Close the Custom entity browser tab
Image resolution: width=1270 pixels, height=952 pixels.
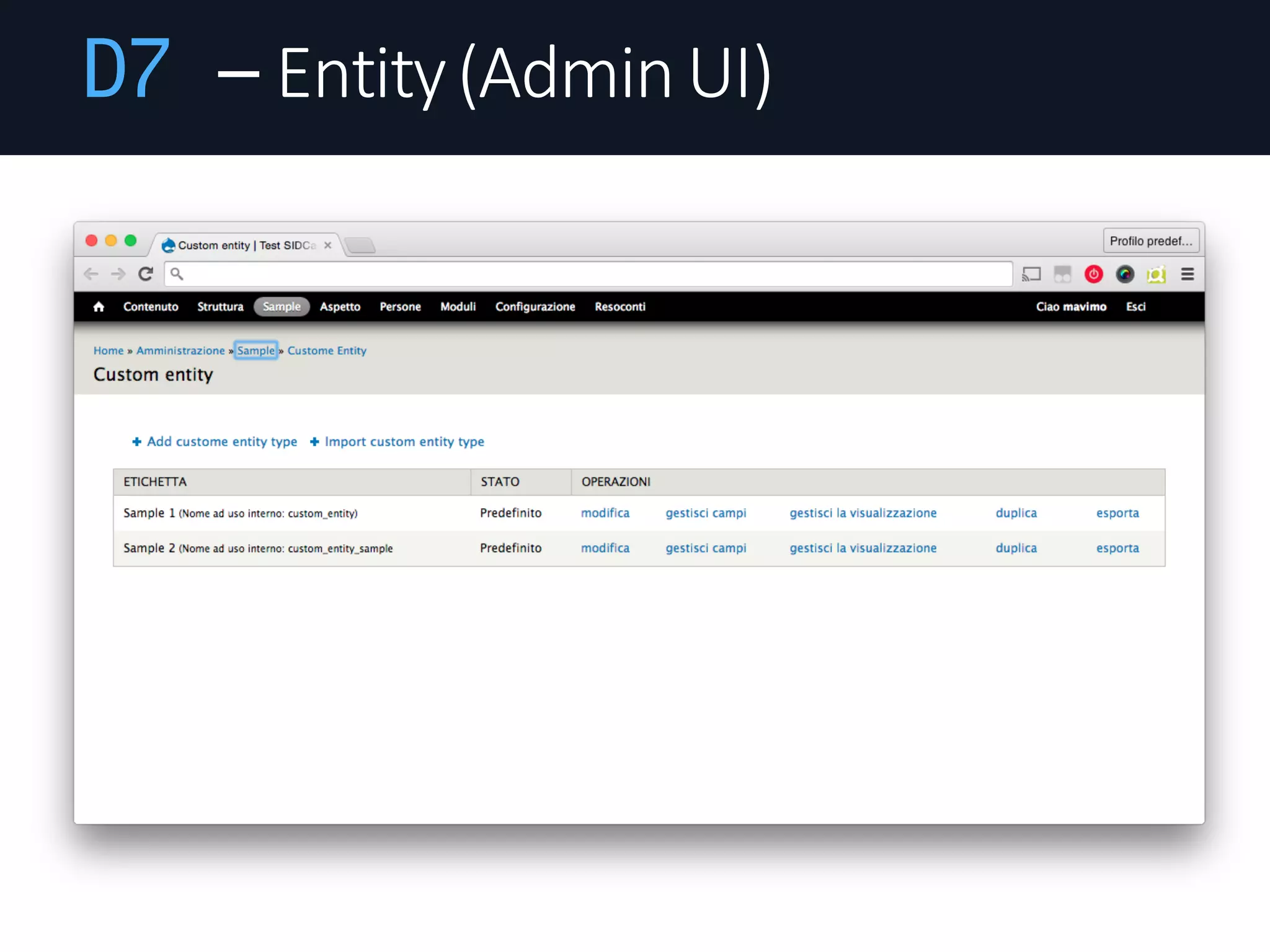[x=328, y=245]
